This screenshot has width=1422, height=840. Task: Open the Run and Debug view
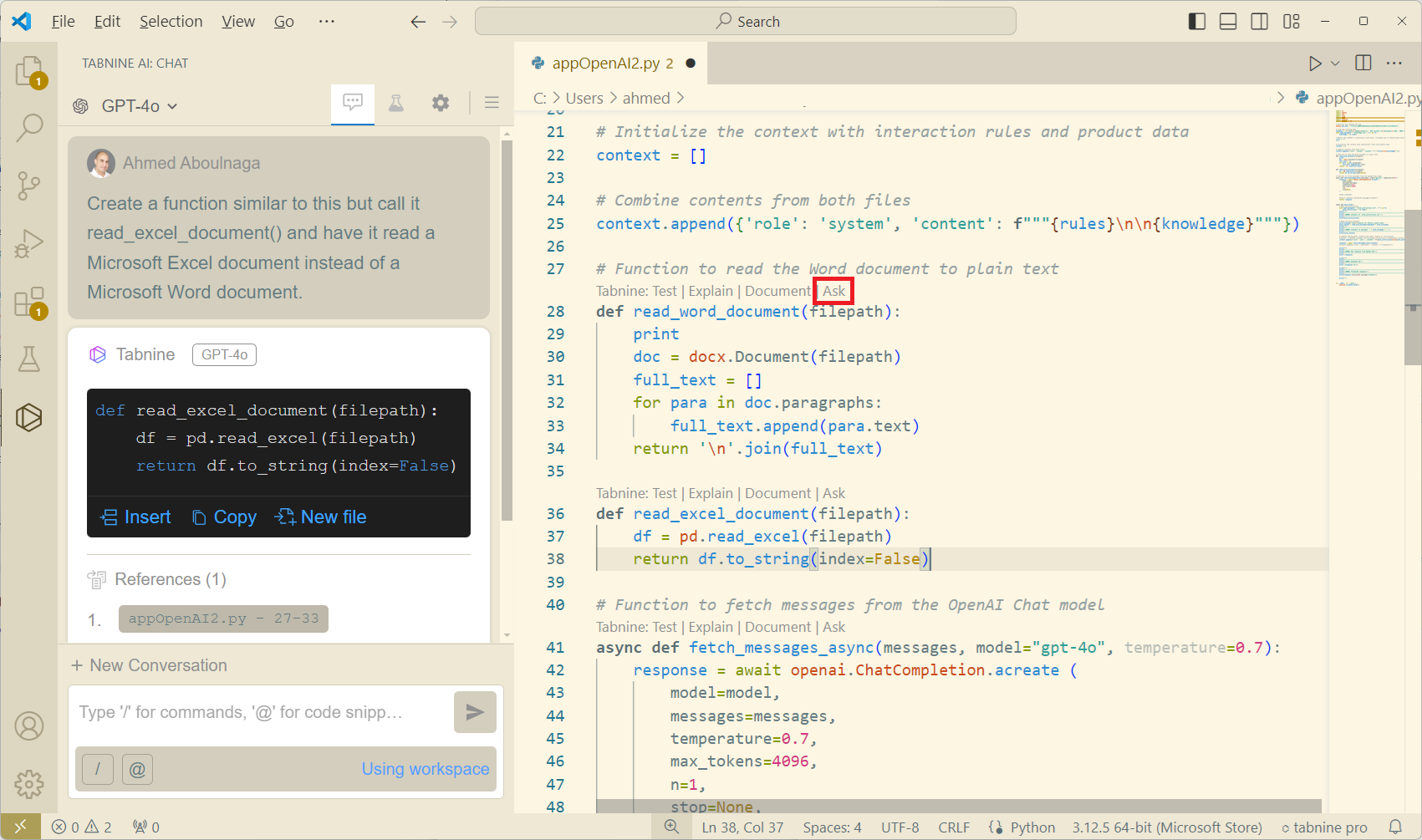(29, 243)
